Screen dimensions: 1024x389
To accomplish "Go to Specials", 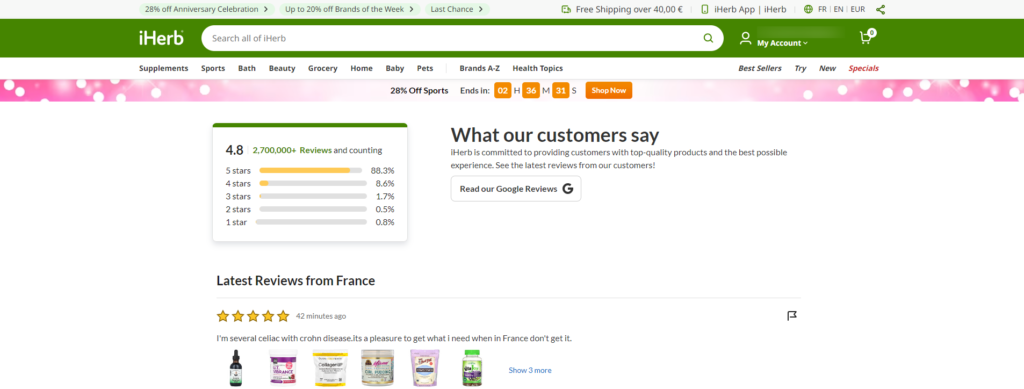I will (863, 68).
